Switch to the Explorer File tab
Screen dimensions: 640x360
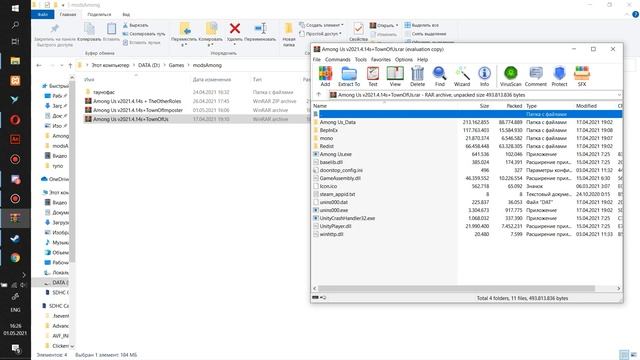pos(43,15)
